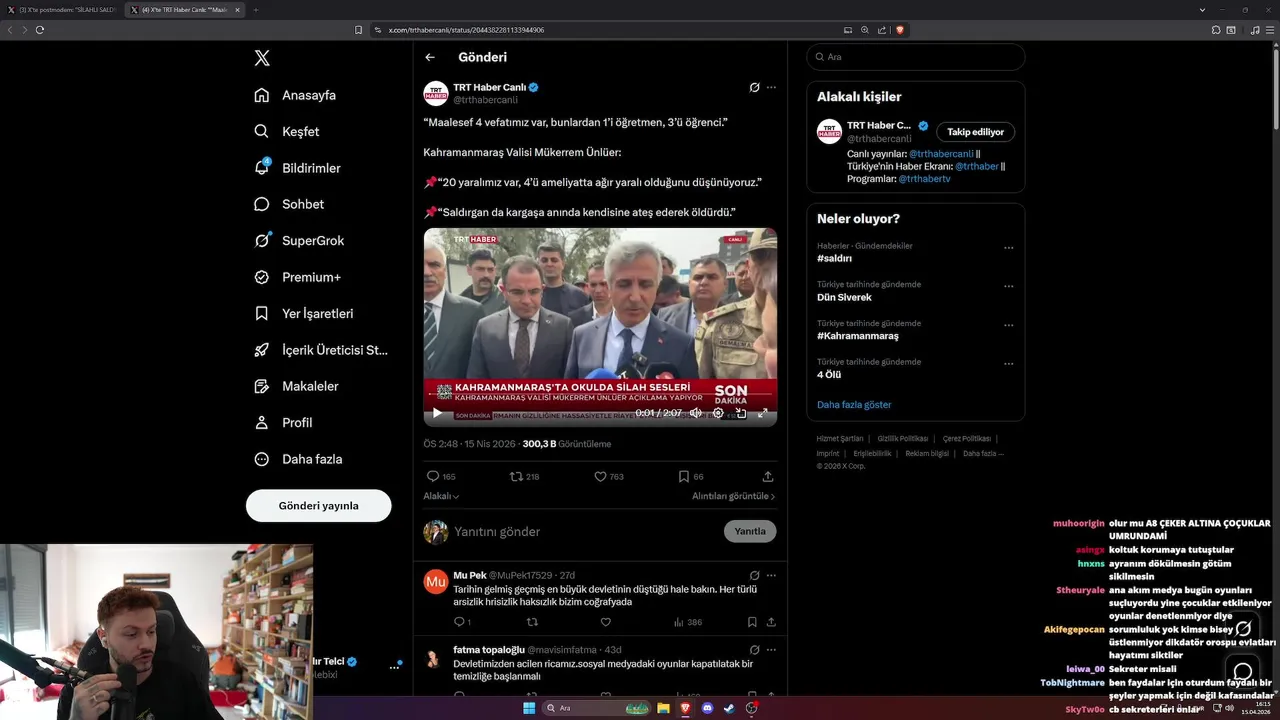Open Bildirimler notifications
This screenshot has height=720, width=1280.
297,168
